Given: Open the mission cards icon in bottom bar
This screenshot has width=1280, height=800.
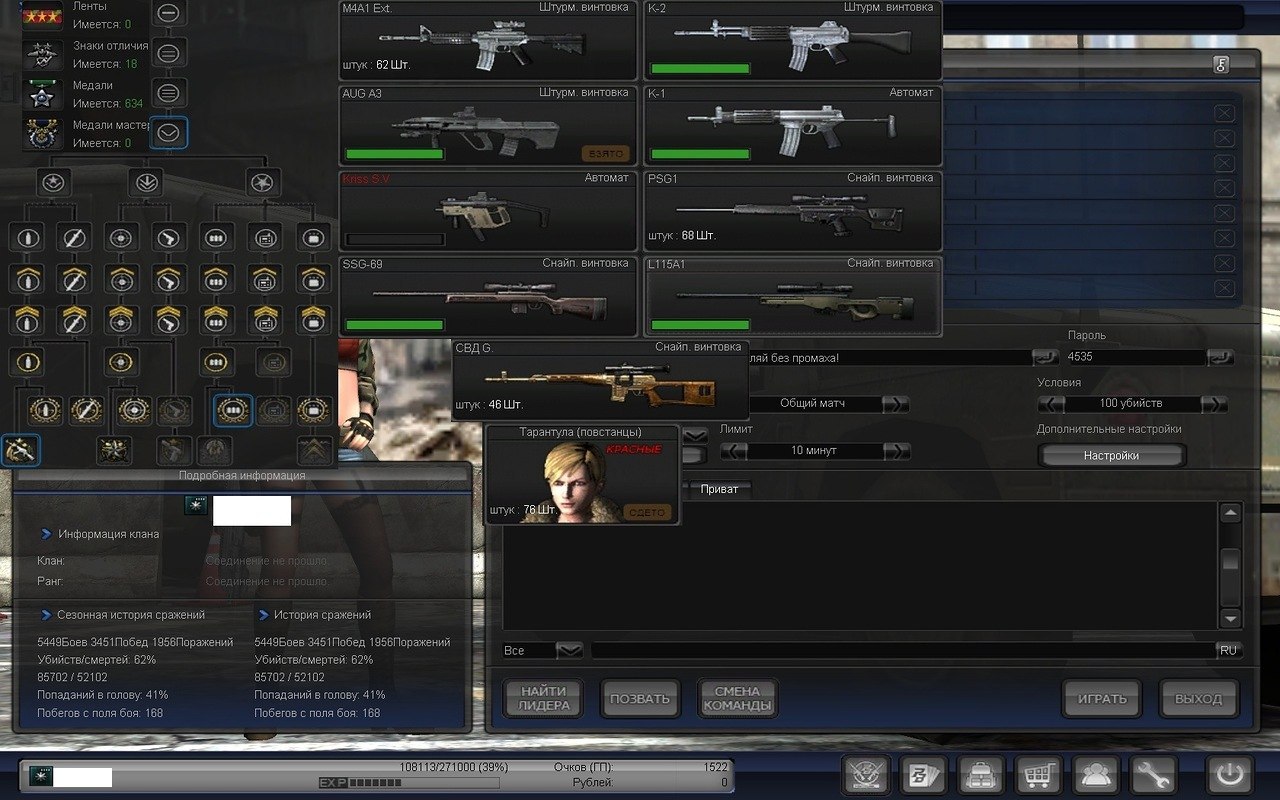Looking at the screenshot, I should click(x=925, y=775).
